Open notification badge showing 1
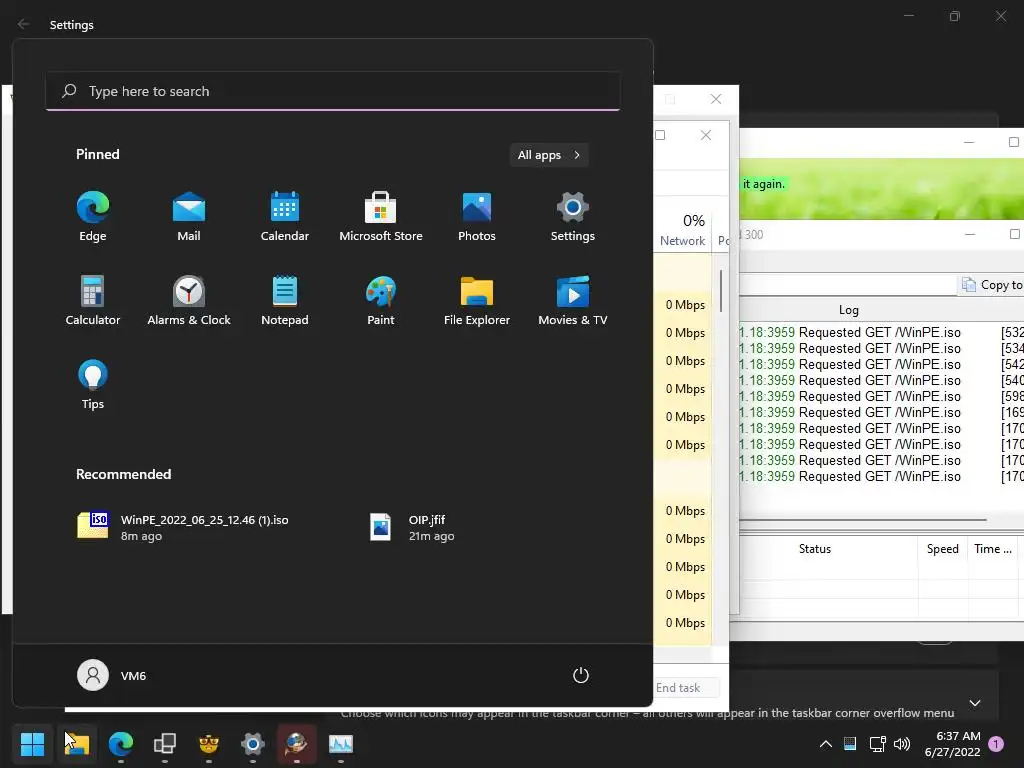The image size is (1024, 768). tap(996, 744)
